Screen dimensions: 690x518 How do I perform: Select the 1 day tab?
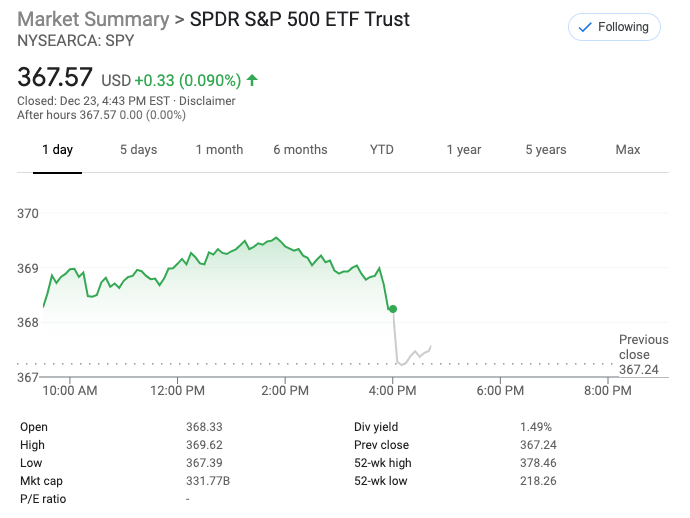[x=57, y=150]
